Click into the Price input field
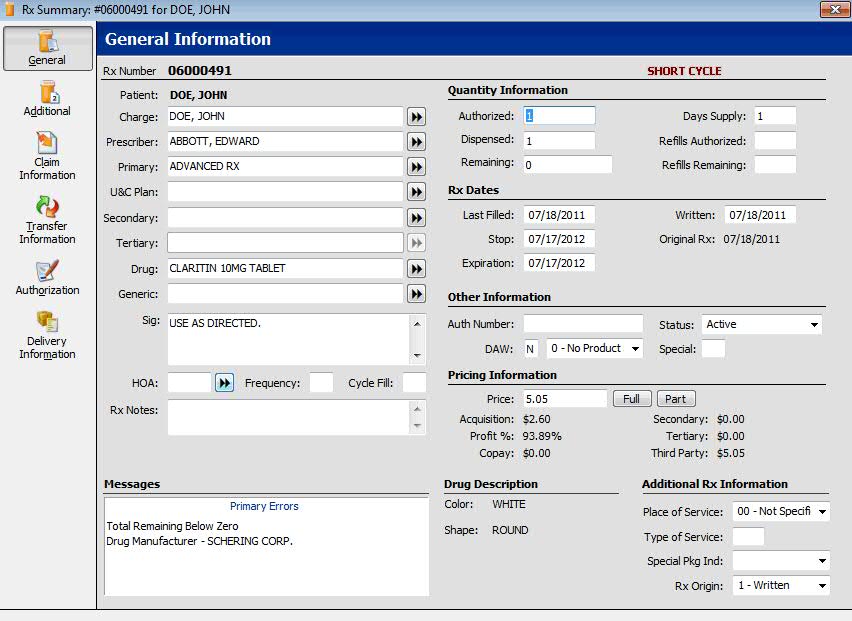The image size is (852, 621). point(565,399)
